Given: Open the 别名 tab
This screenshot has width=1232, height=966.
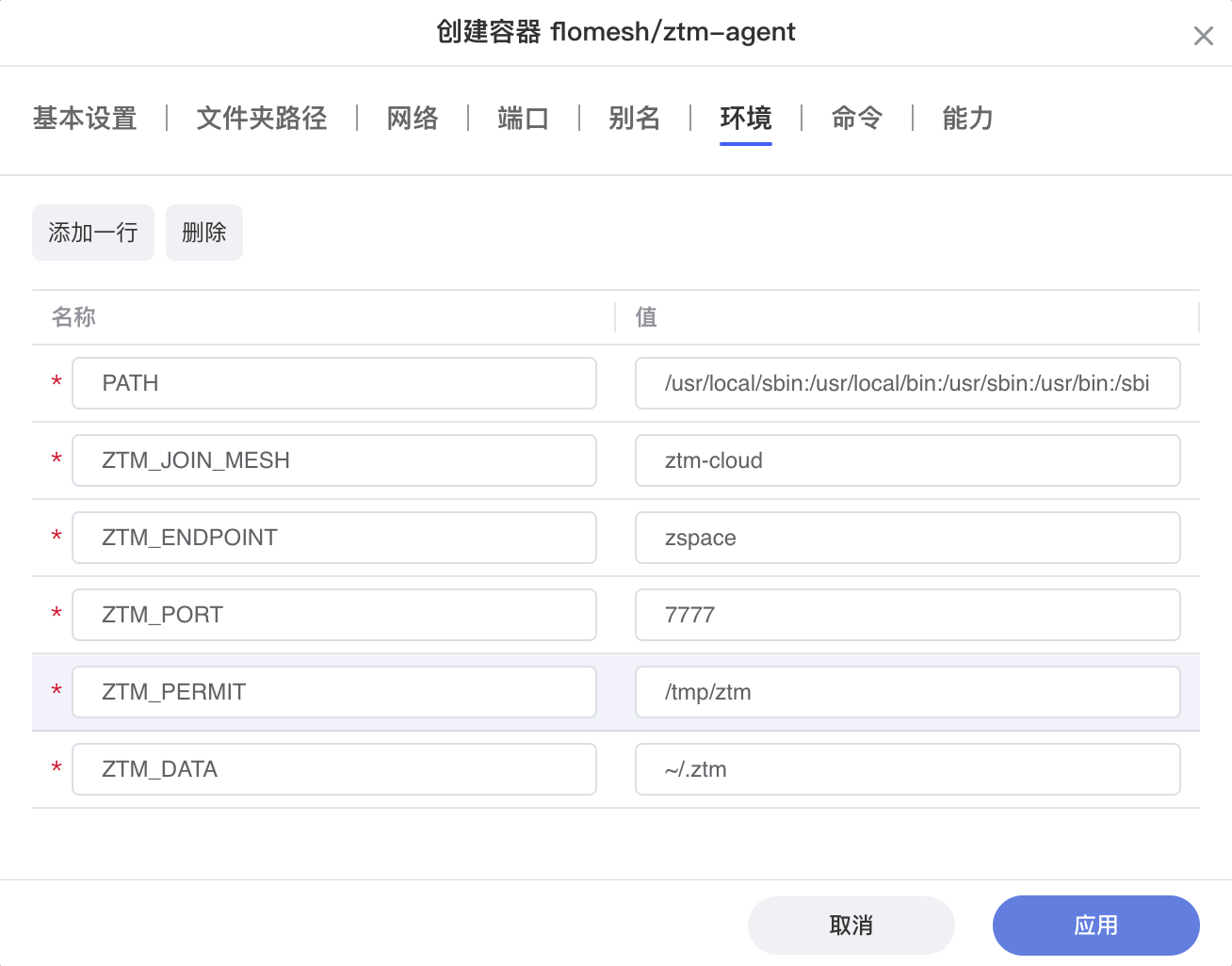Looking at the screenshot, I should [634, 120].
